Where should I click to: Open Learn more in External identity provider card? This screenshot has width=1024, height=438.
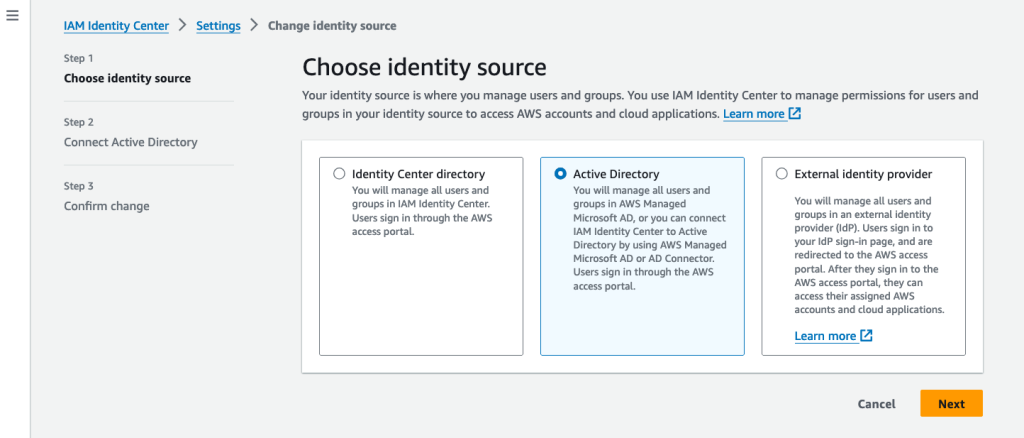coord(825,336)
